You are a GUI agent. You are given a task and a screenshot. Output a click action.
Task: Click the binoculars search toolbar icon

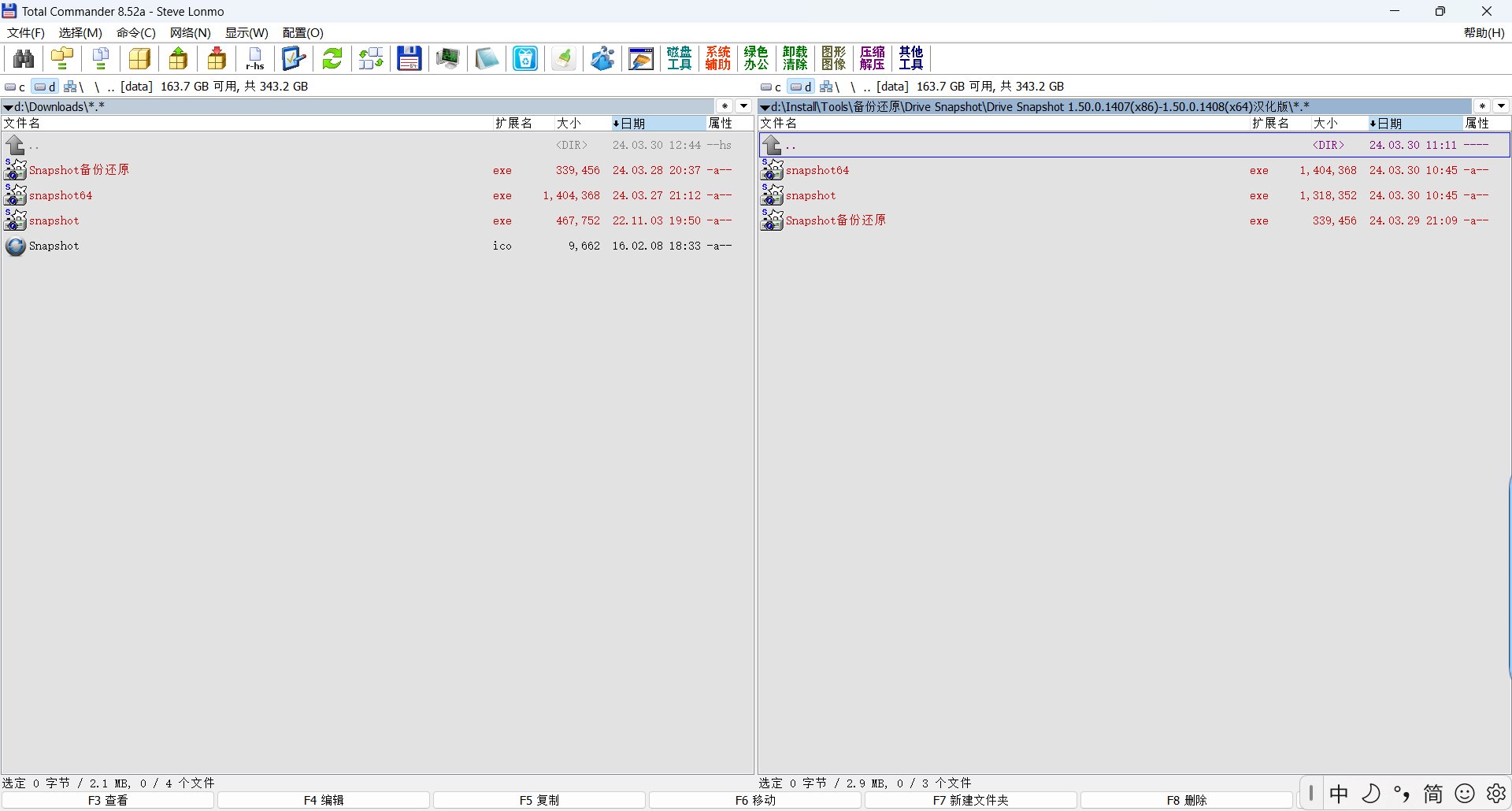[x=24, y=59]
